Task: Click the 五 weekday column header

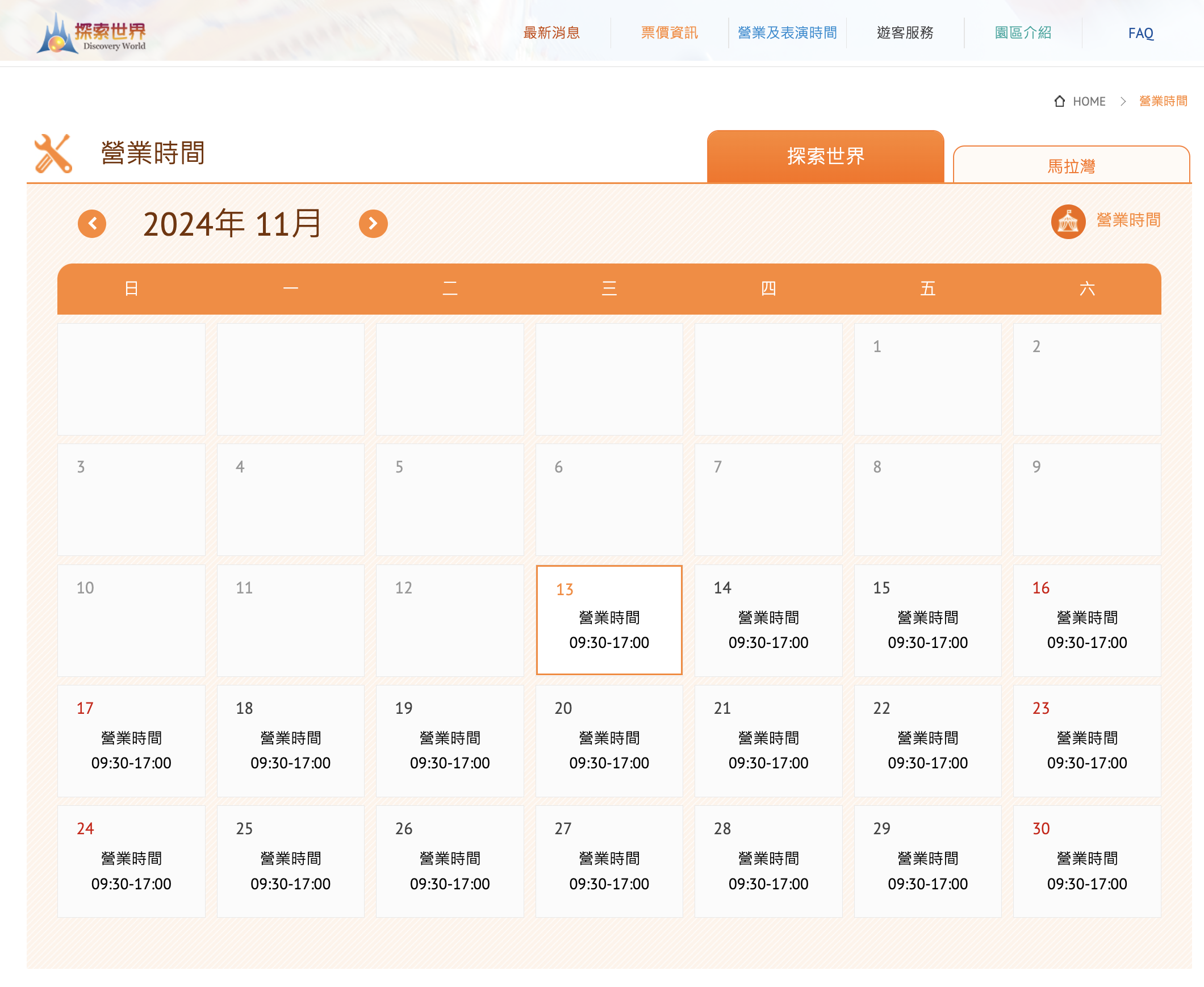Action: tap(927, 288)
